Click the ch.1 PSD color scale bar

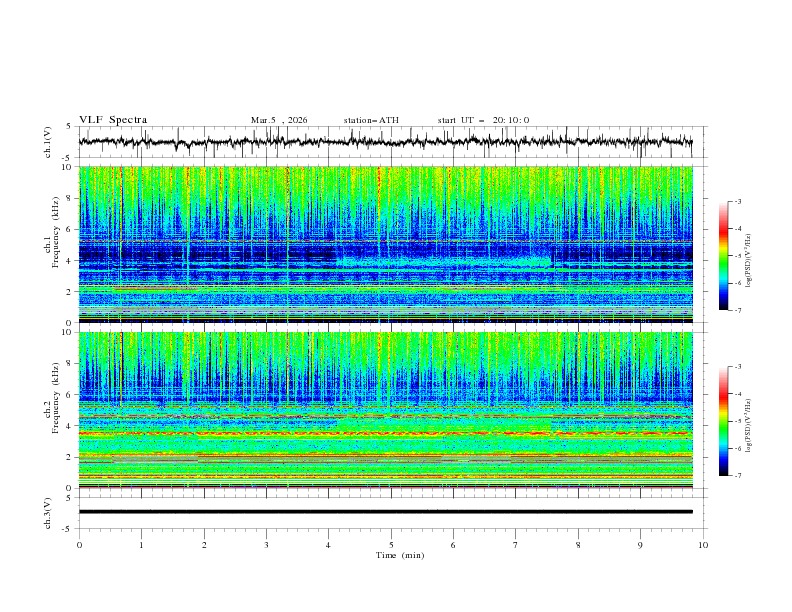point(723,255)
